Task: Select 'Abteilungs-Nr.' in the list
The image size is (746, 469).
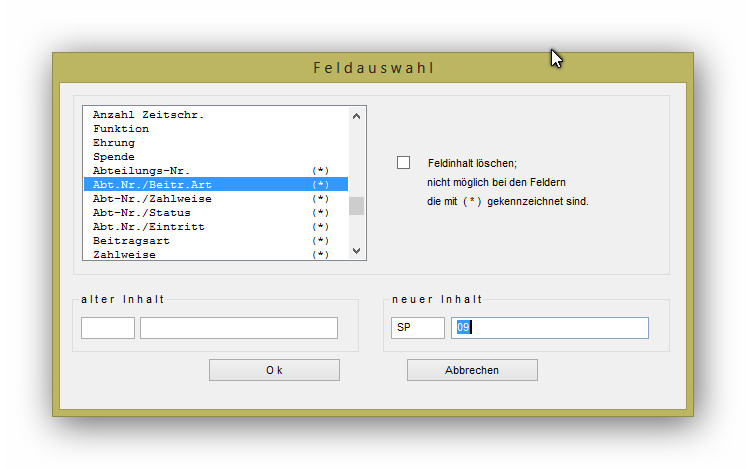Action: [141, 171]
